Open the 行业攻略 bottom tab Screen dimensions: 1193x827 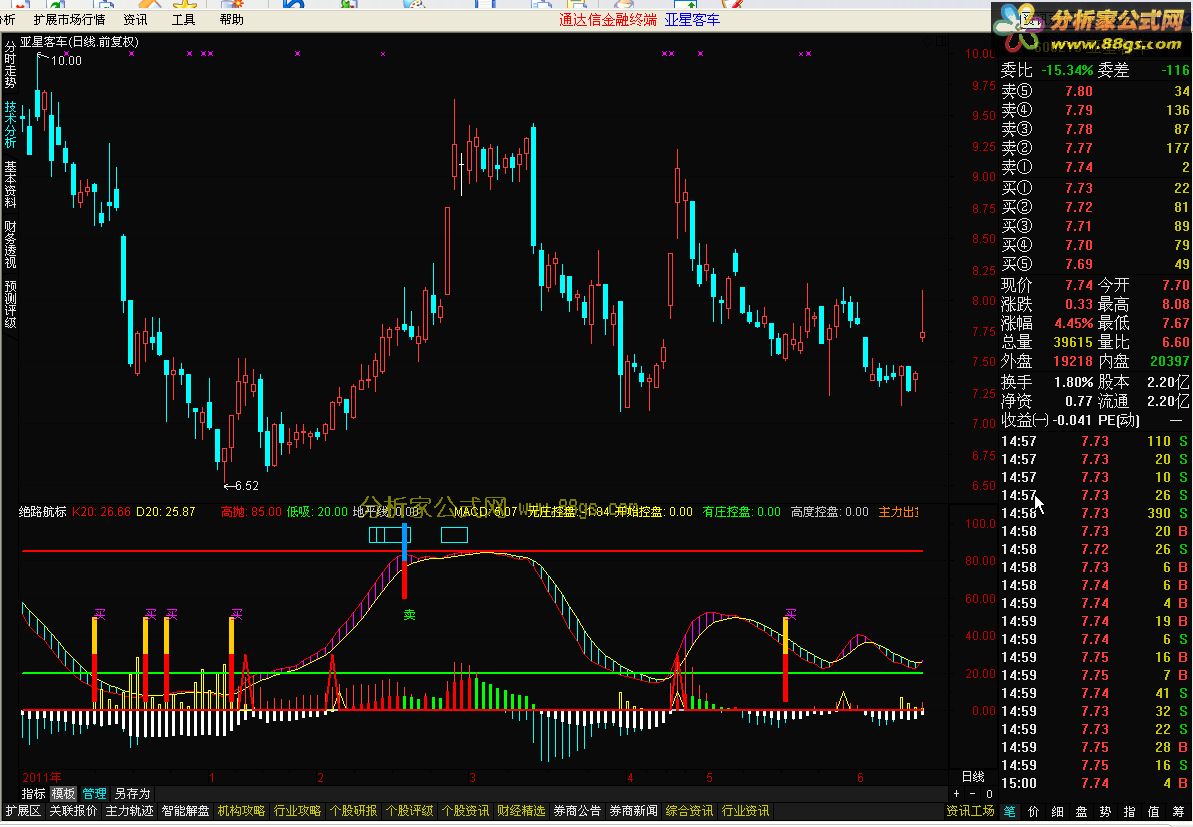297,811
